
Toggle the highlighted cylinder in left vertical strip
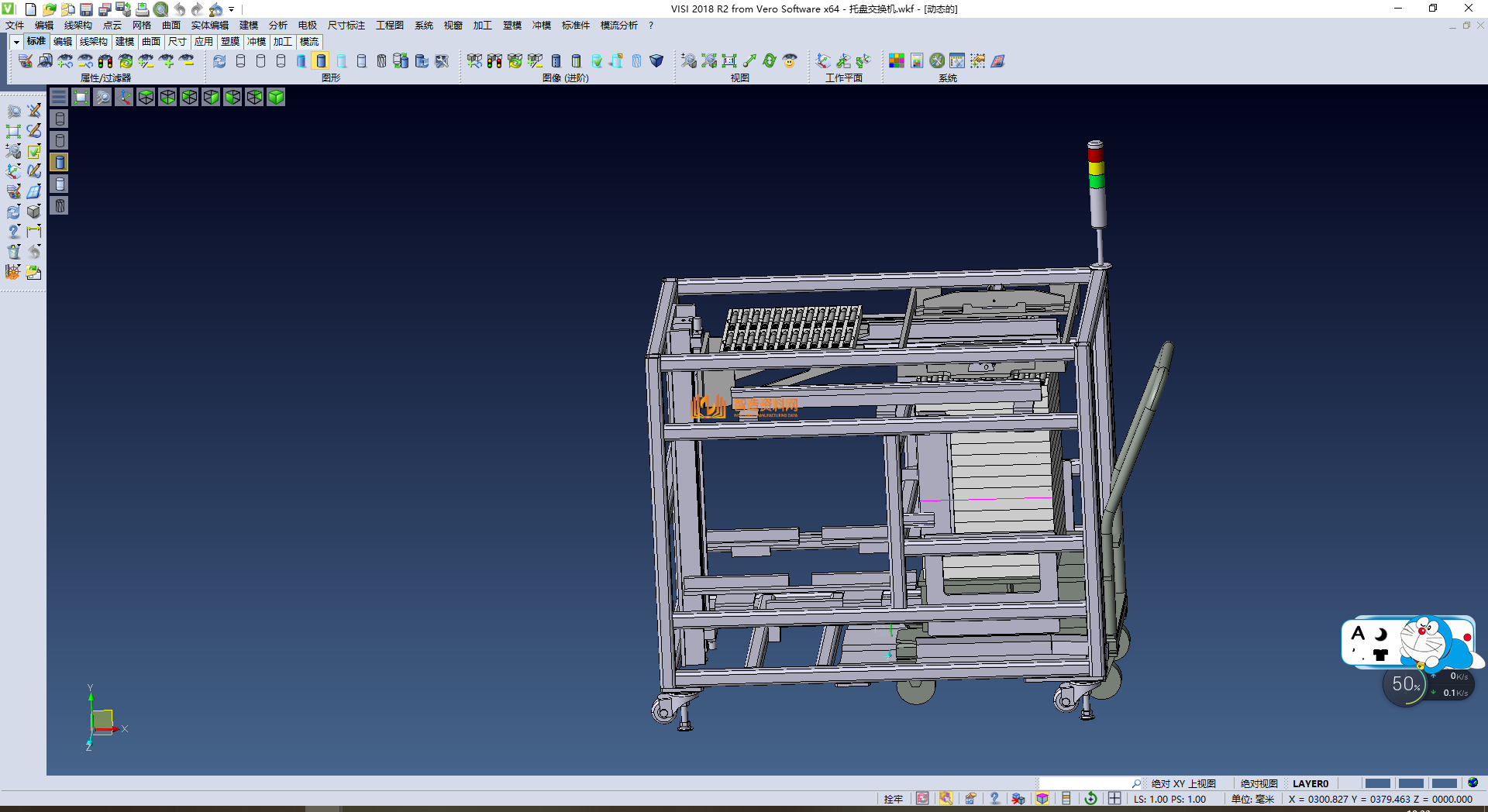[x=60, y=162]
